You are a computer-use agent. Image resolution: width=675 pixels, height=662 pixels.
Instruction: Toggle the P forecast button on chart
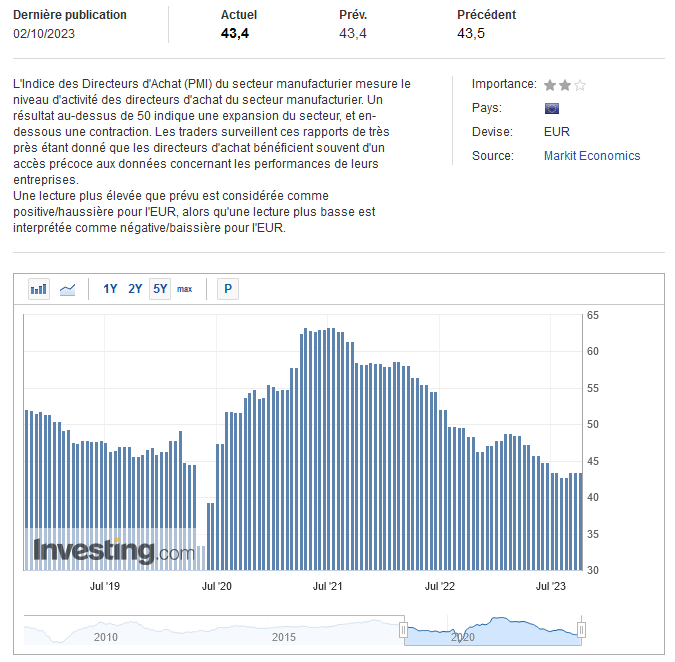click(x=228, y=289)
